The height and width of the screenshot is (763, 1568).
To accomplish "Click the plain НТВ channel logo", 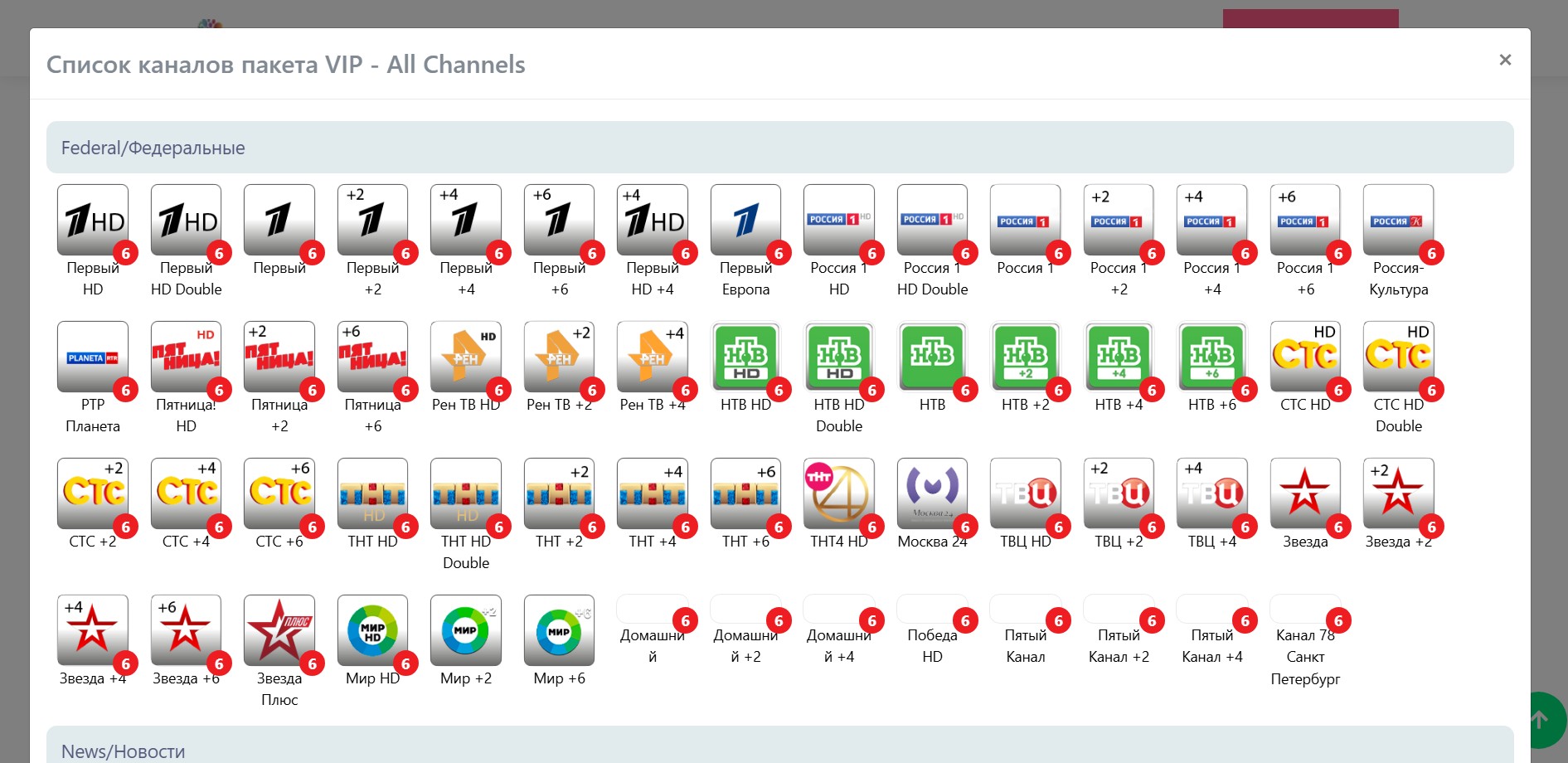I will point(932,357).
